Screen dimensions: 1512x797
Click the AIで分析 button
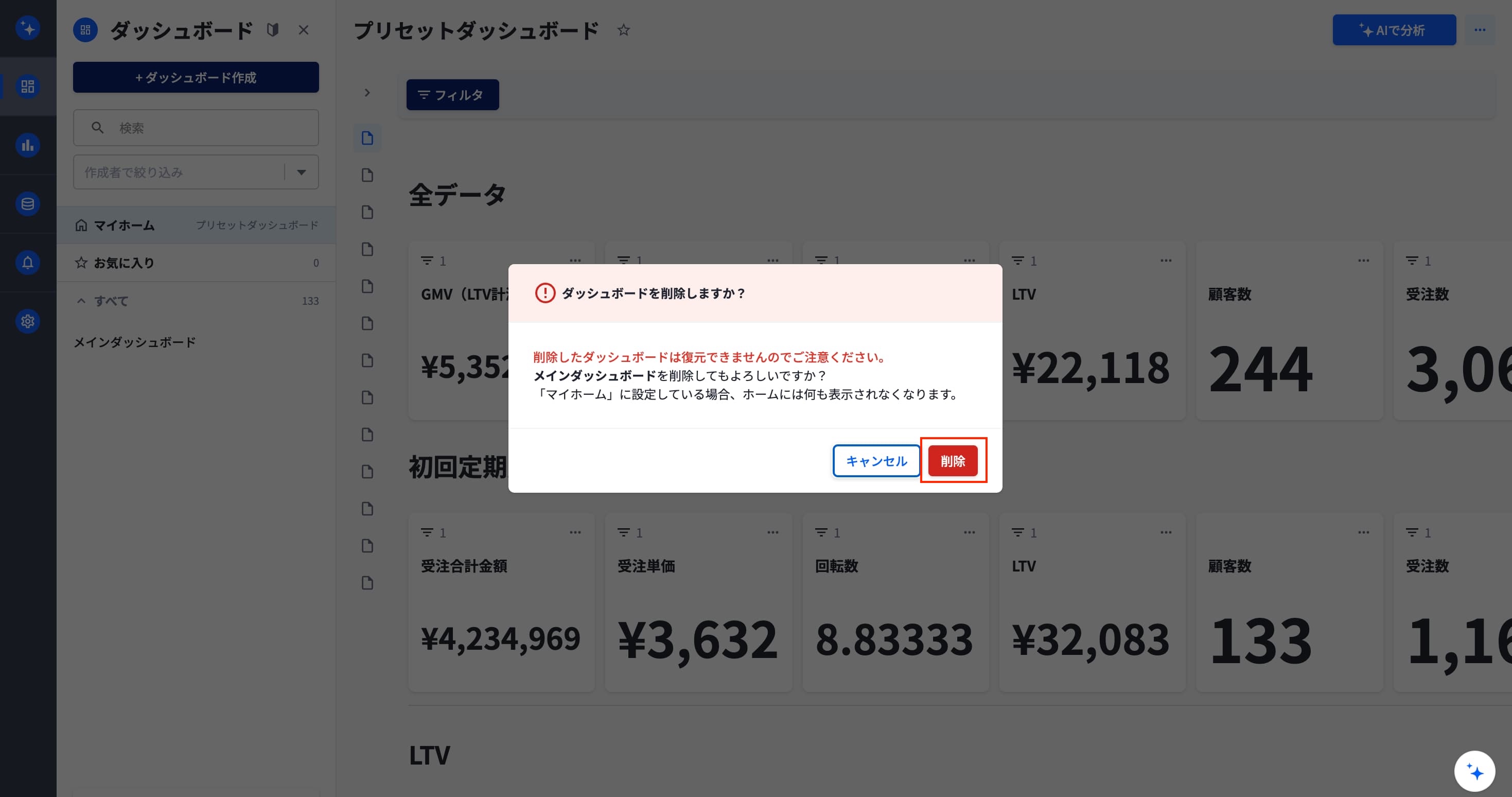click(x=1394, y=30)
